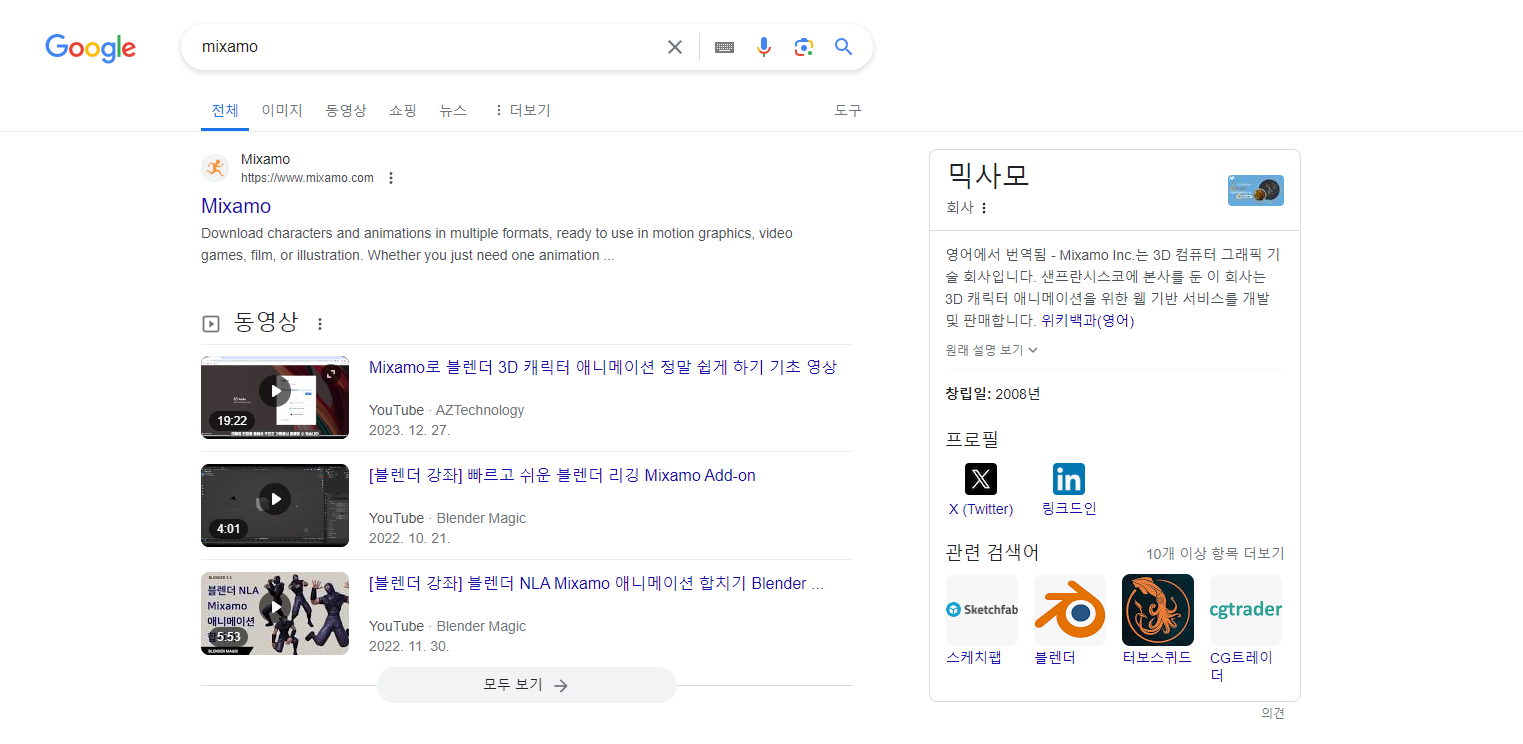Click the magnifier search icon
This screenshot has height=744, width=1523.
[x=844, y=47]
